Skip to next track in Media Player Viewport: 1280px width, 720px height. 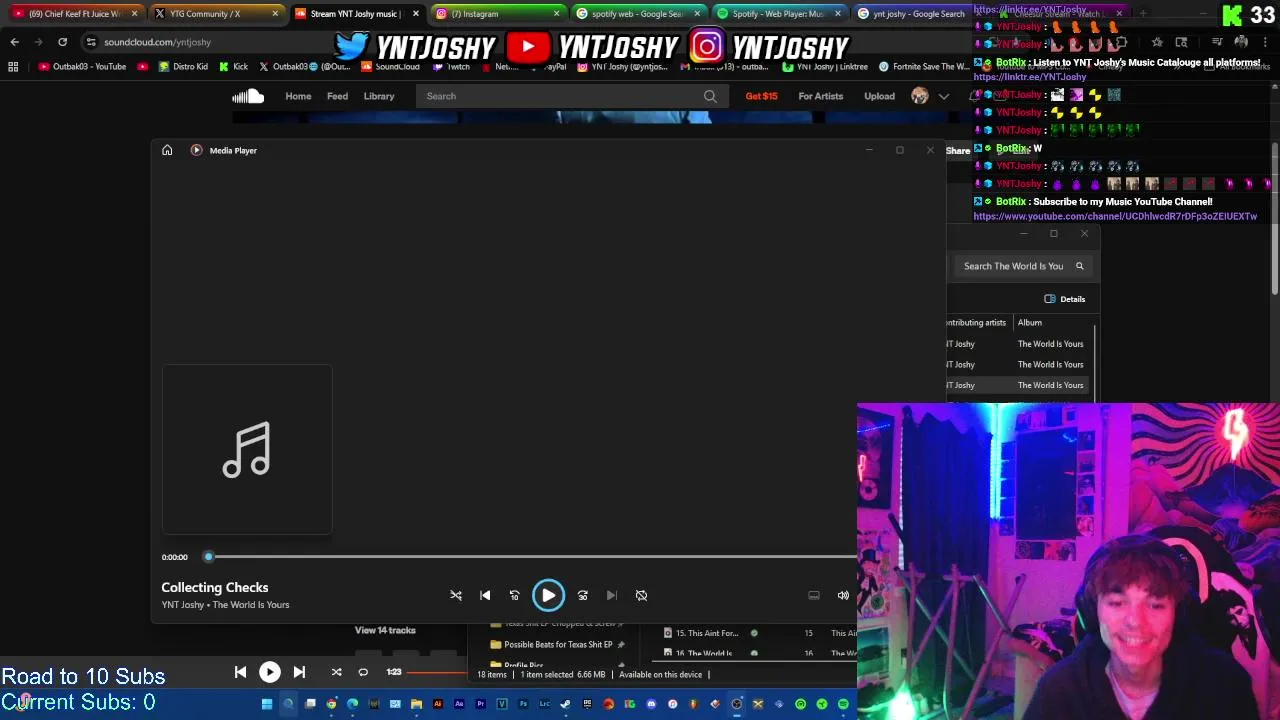point(612,595)
